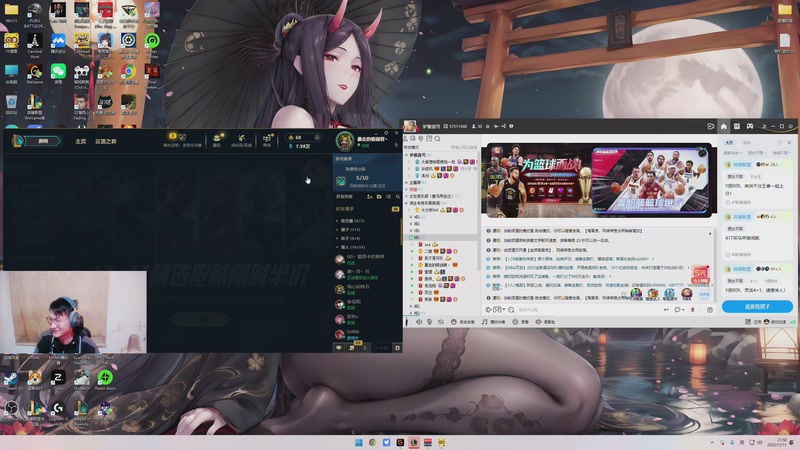
Task: Click the Chrome icon on the taskbar
Action: click(x=372, y=442)
